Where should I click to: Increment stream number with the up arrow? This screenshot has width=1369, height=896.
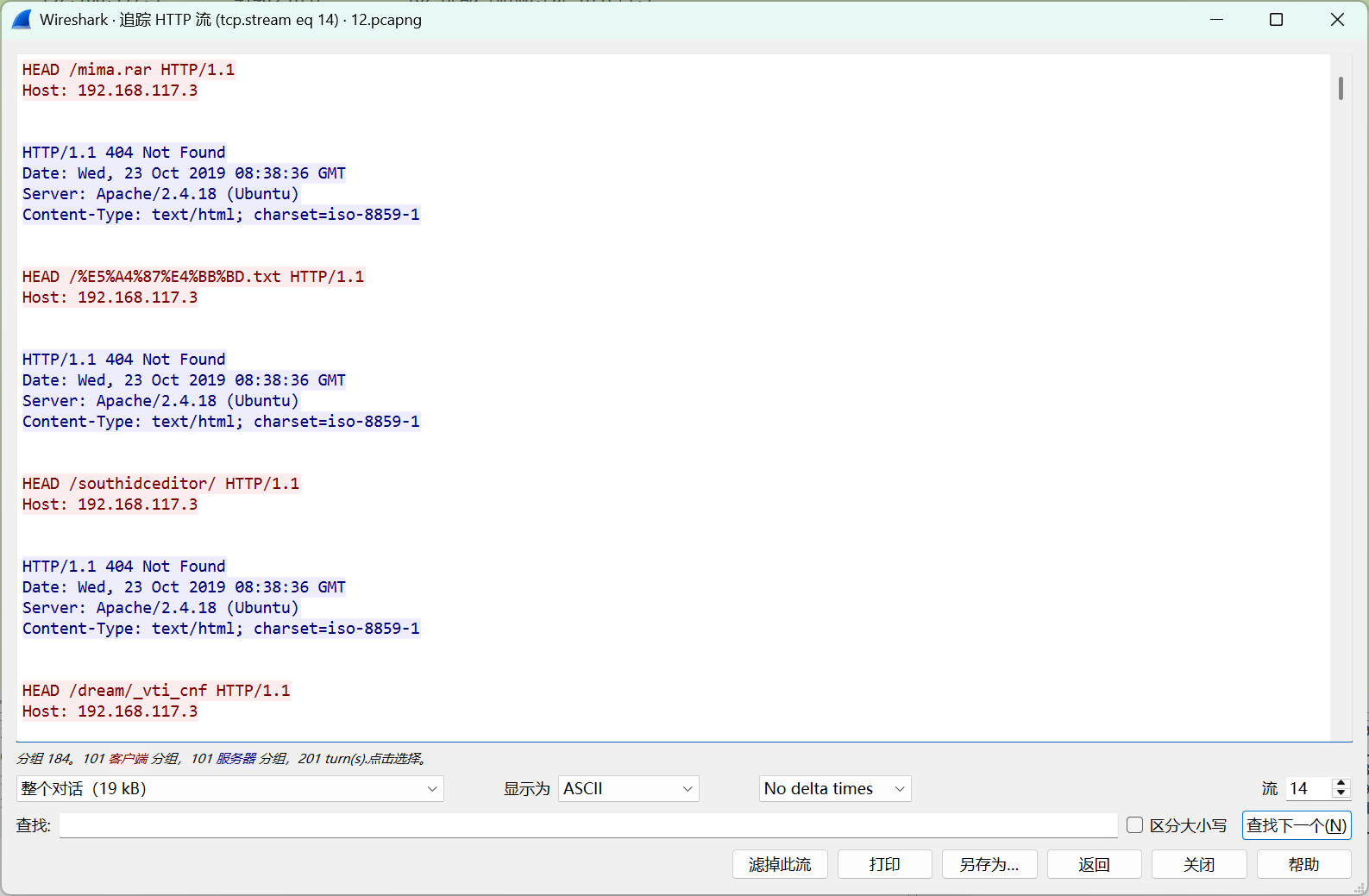1341,783
